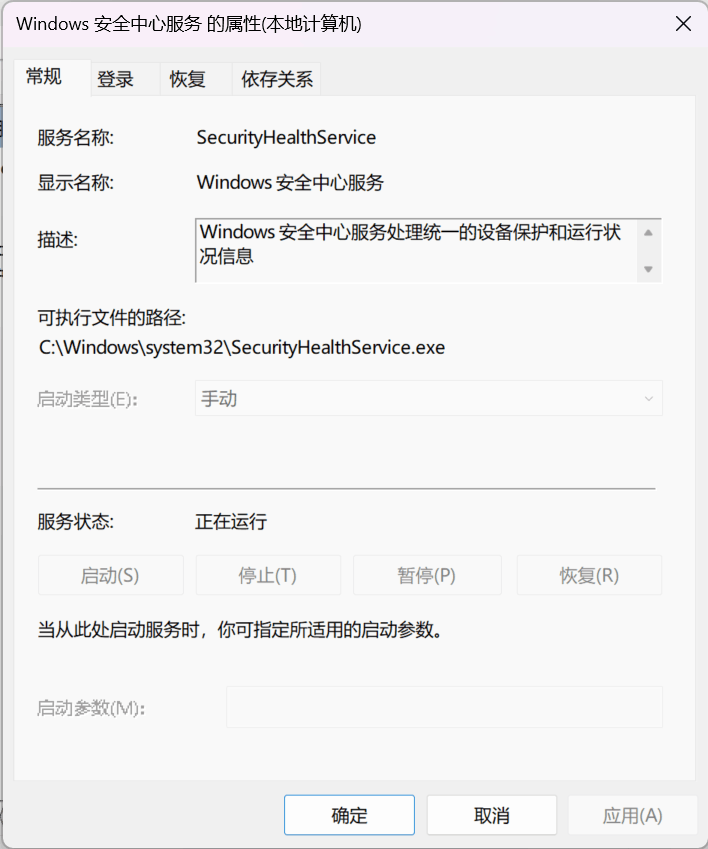Screen dimensions: 708x849
Task: Click the 显示名称 label
Action: [76, 182]
